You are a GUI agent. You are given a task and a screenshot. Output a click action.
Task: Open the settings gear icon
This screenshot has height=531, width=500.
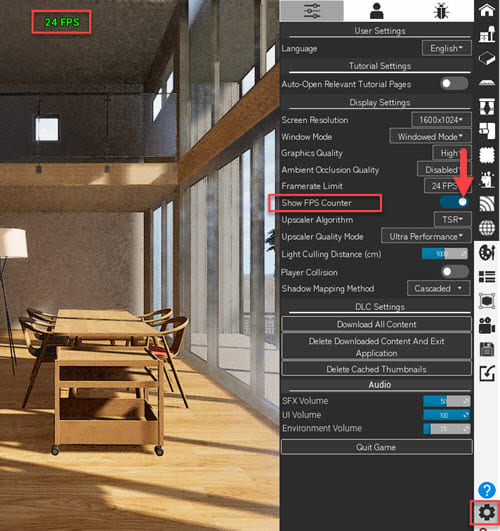click(487, 512)
